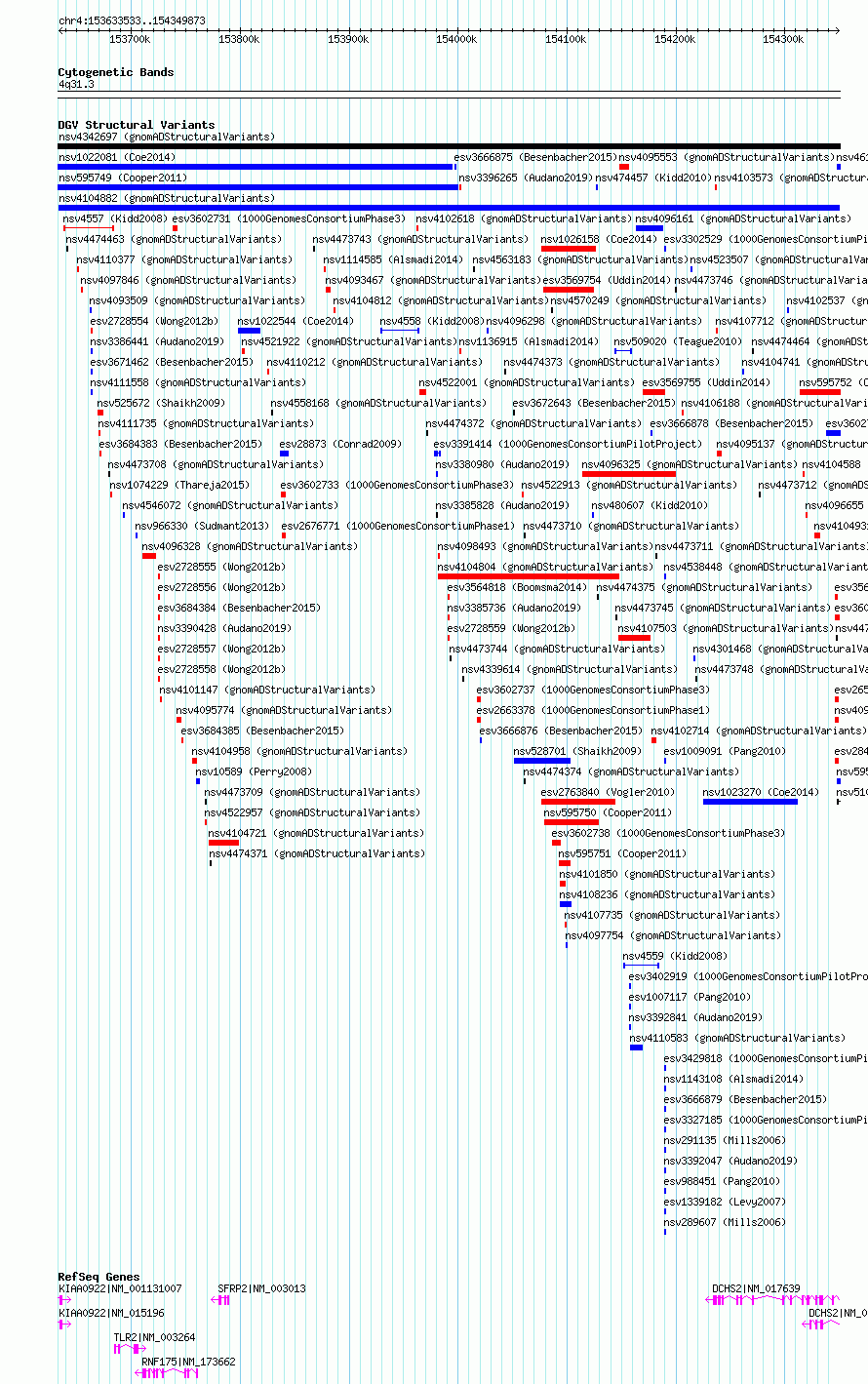Click nsv291135 (Mills2006) label
This screenshot has height=1384, width=868.
pos(725,1140)
